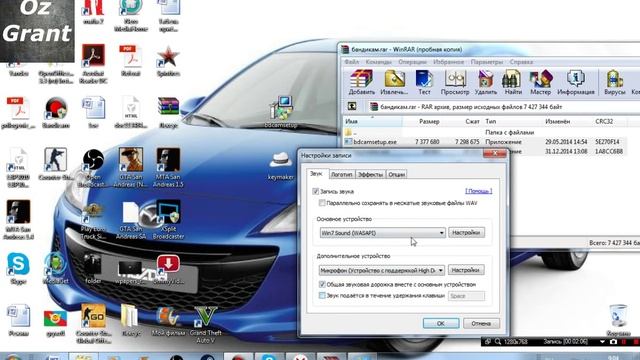
Task: Select the Skype desktop shortcut
Action: click(18, 268)
